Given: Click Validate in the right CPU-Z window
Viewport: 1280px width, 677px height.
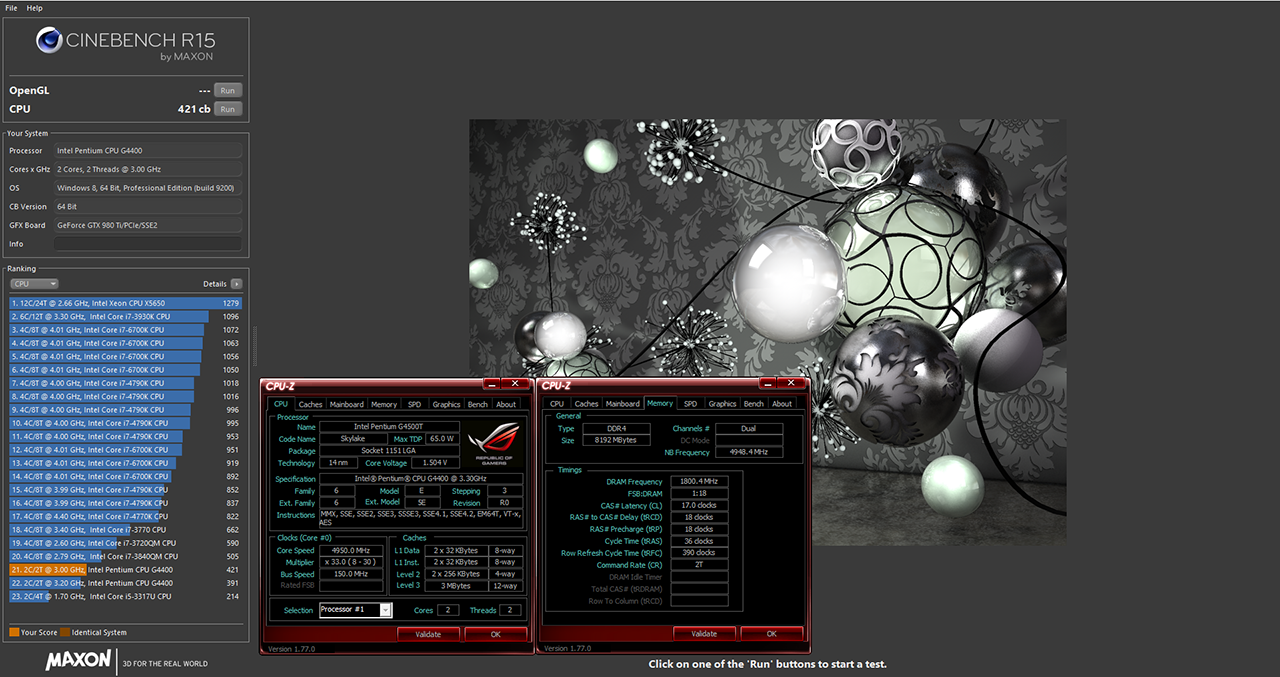Looking at the screenshot, I should (x=704, y=633).
